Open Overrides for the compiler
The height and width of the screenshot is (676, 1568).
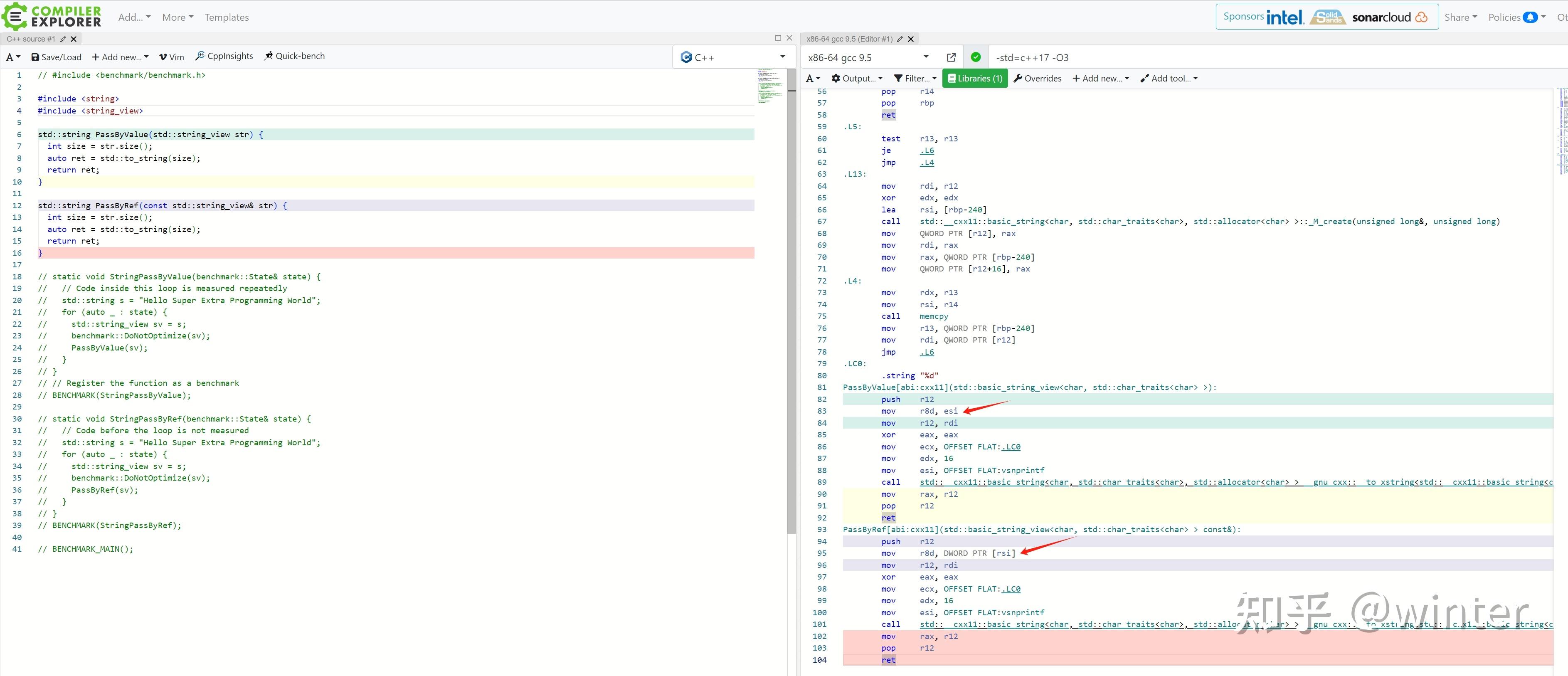pos(1037,79)
